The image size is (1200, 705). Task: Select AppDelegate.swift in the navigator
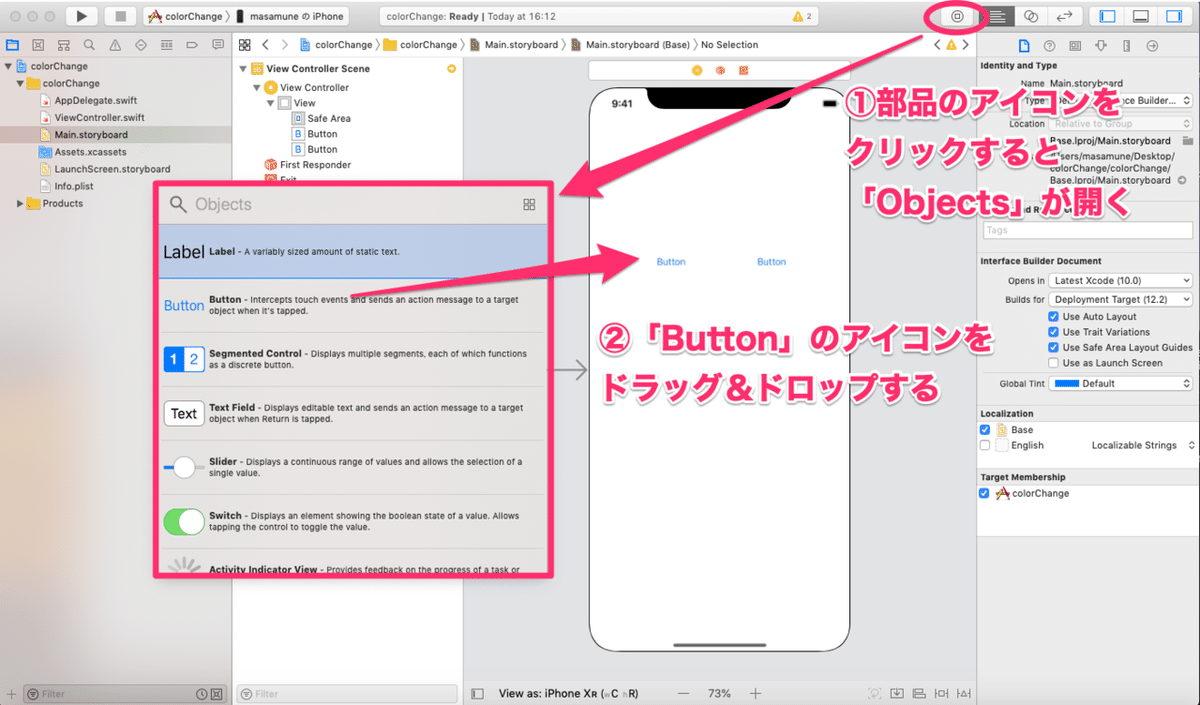(96, 100)
